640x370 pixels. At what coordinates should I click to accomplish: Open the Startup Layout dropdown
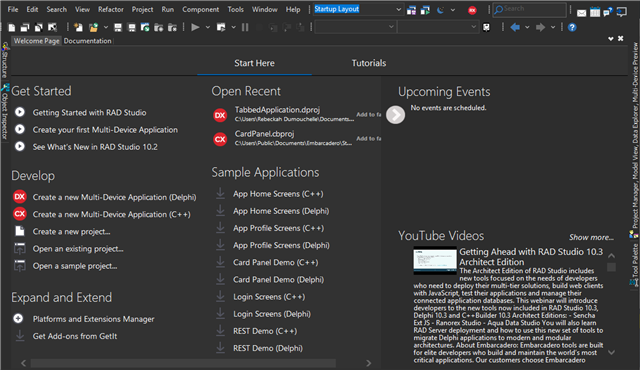(398, 9)
